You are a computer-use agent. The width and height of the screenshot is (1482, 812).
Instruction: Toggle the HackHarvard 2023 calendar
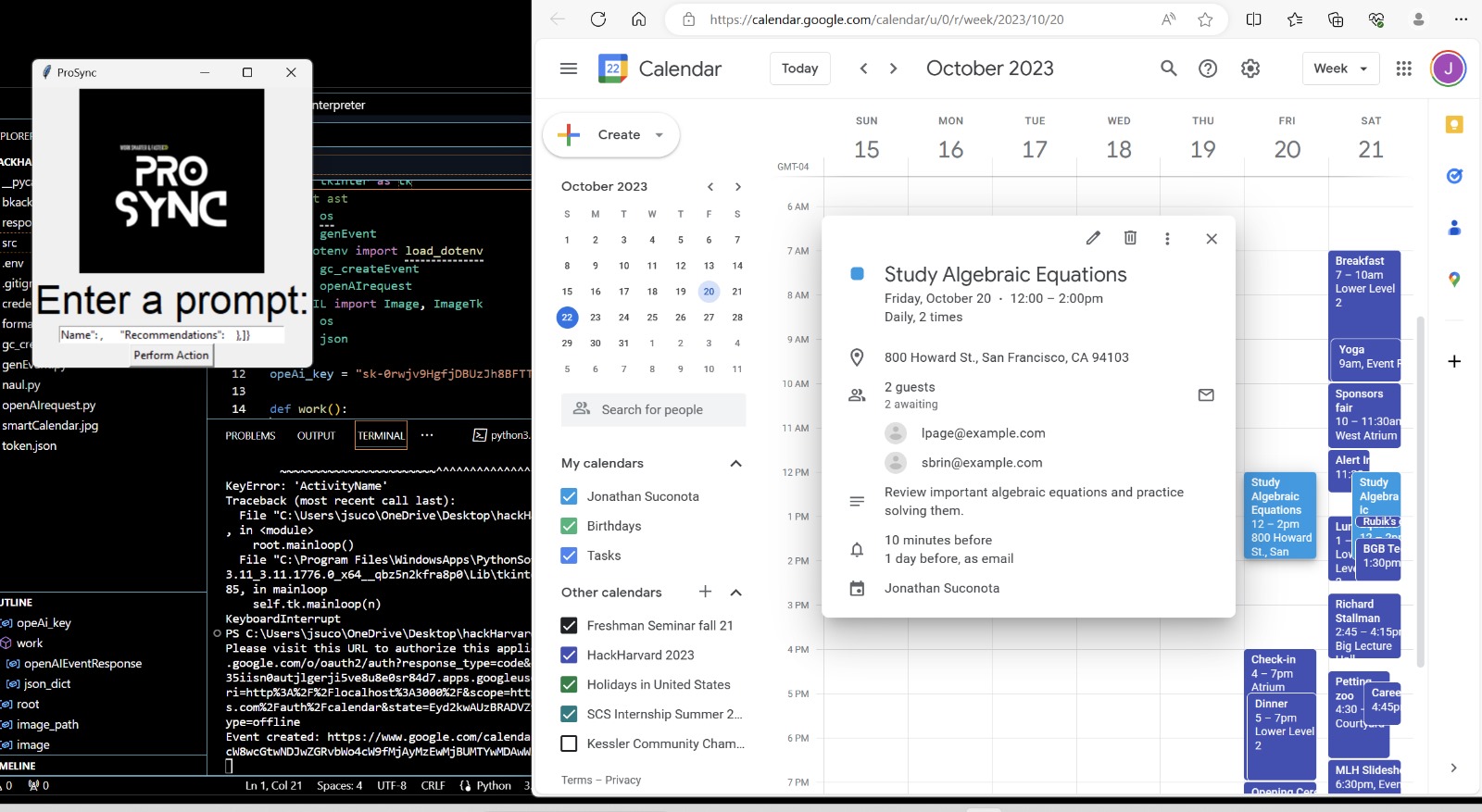569,656
